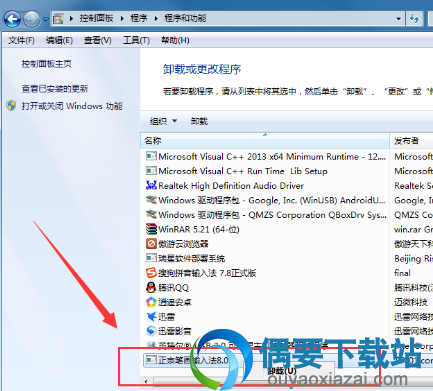Open recent pages dropdown beside Forward button
Image resolution: width=433 pixels, height=391 pixels.
(46, 19)
